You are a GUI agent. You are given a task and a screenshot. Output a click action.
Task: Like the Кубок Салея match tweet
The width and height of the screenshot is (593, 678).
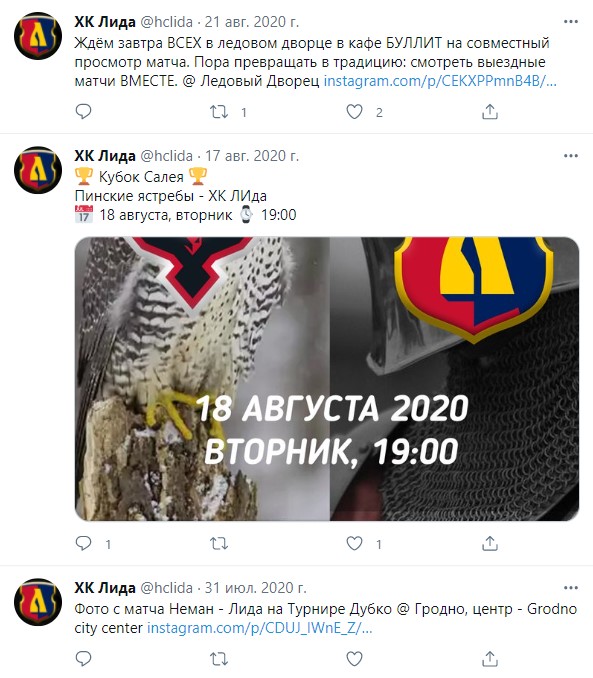pyautogui.click(x=354, y=543)
